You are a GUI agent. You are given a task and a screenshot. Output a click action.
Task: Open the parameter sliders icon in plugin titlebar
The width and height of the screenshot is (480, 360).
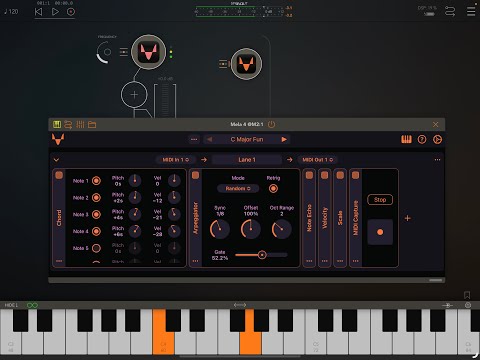[x=80, y=125]
